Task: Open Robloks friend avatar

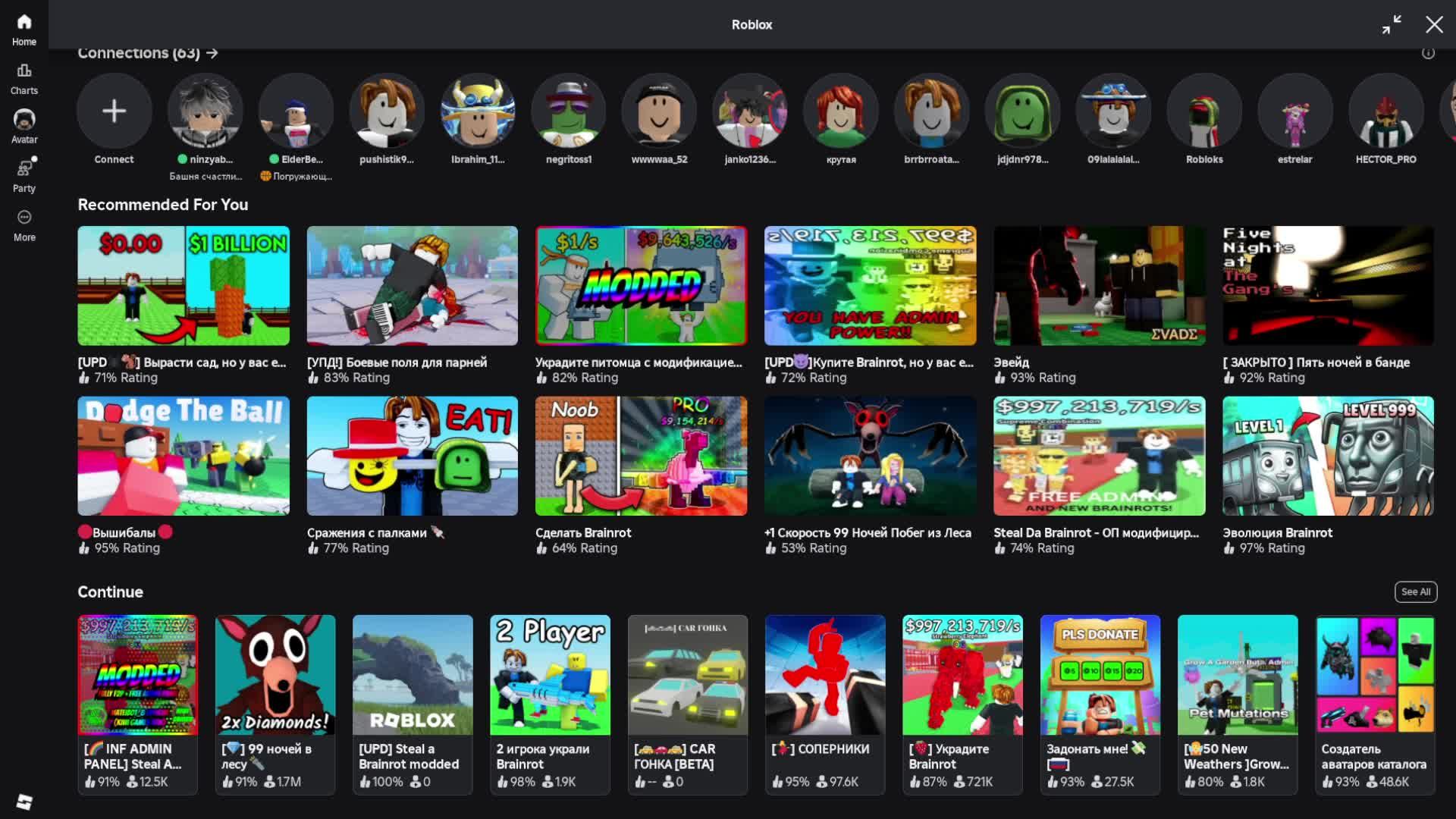Action: (x=1204, y=111)
